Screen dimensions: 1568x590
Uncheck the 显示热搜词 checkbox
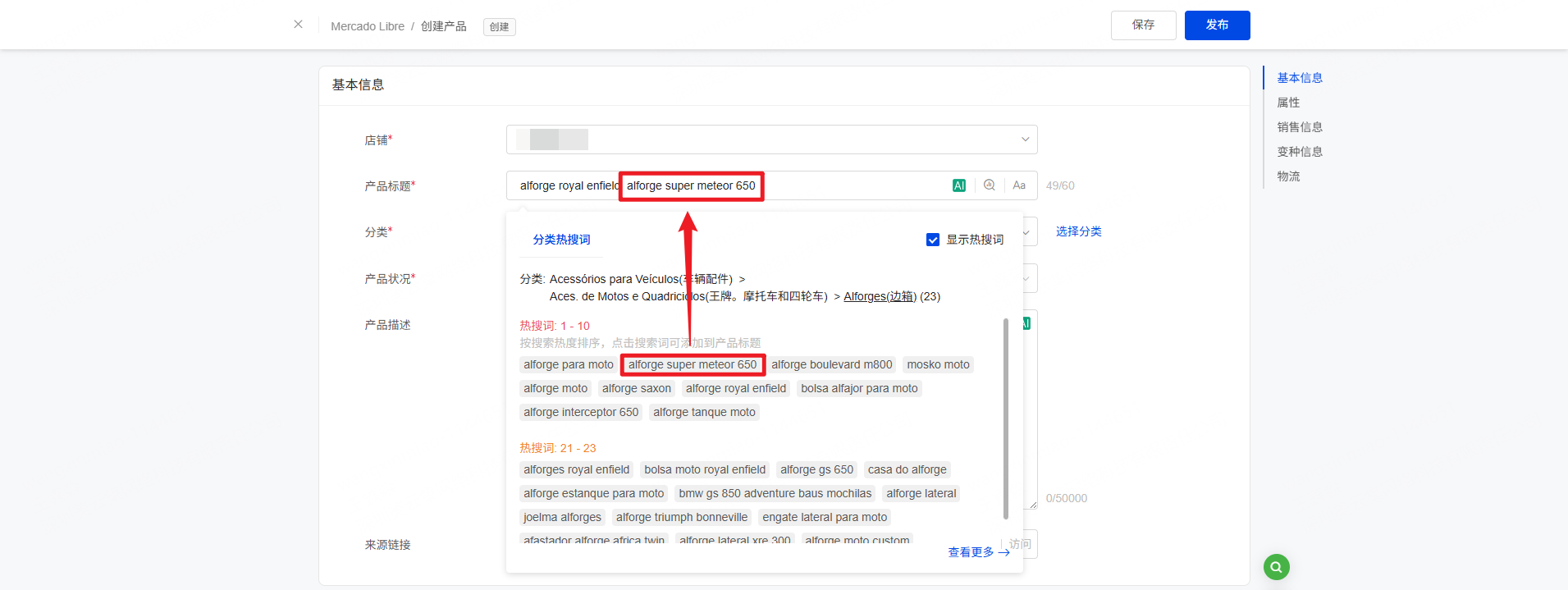pyautogui.click(x=933, y=240)
